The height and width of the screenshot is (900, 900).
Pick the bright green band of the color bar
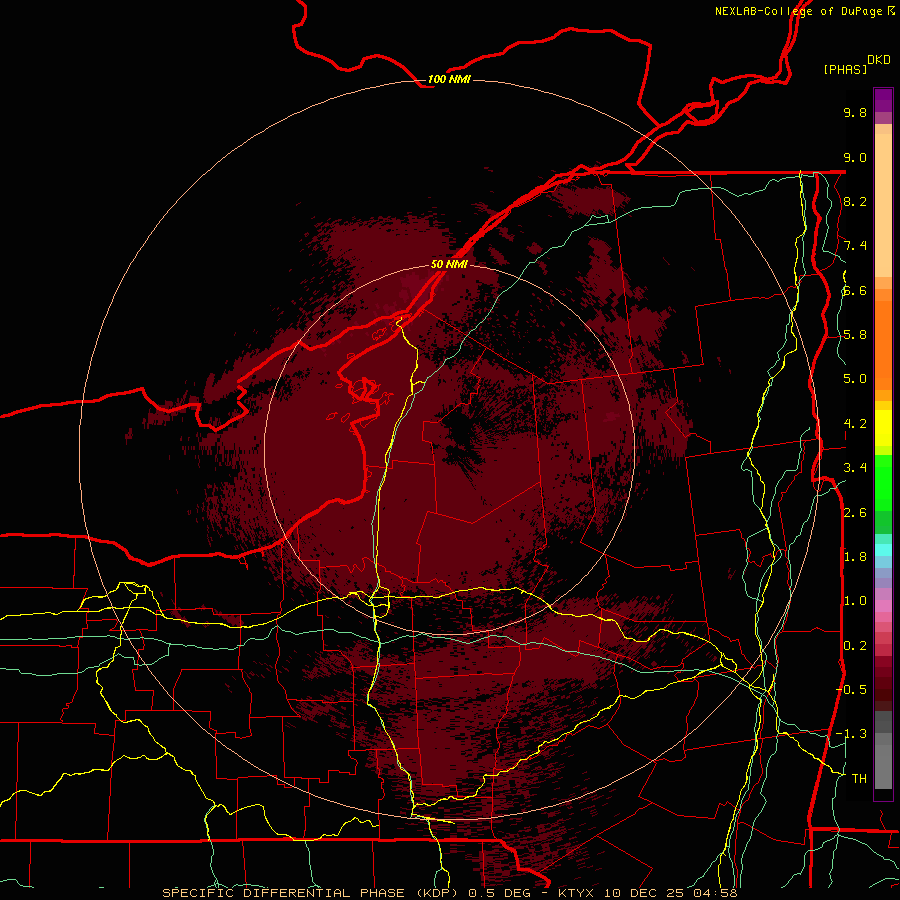point(883,482)
